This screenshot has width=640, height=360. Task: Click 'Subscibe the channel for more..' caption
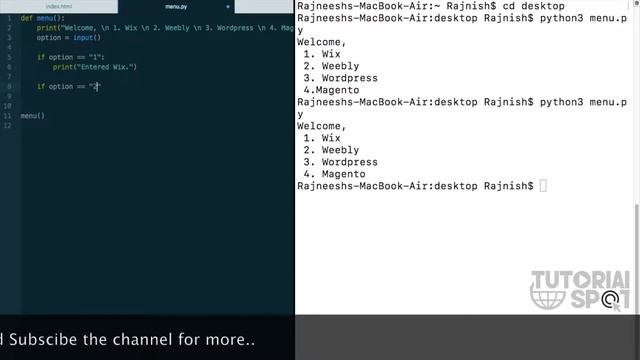(x=132, y=340)
